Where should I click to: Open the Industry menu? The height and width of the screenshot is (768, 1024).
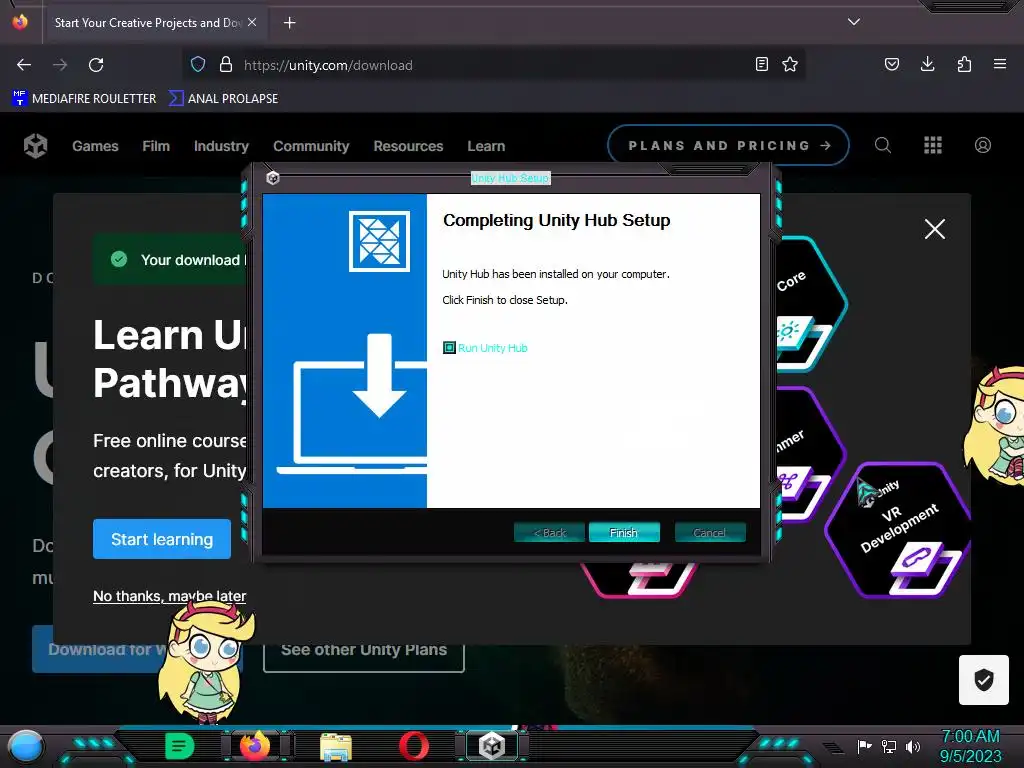click(221, 146)
